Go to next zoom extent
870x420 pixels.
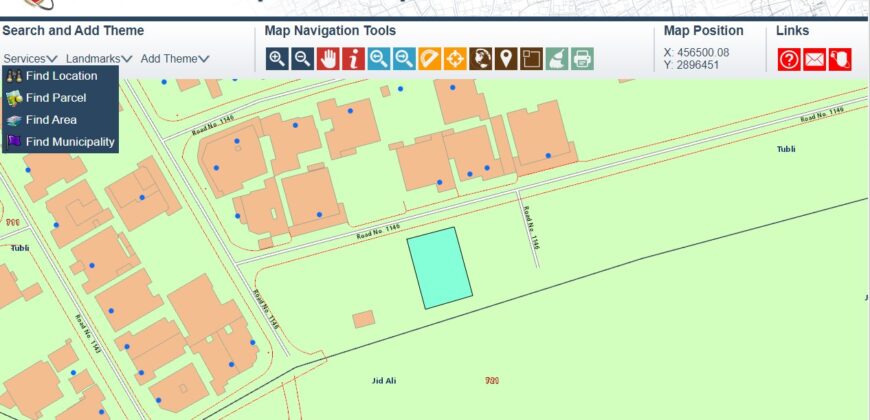(x=404, y=58)
